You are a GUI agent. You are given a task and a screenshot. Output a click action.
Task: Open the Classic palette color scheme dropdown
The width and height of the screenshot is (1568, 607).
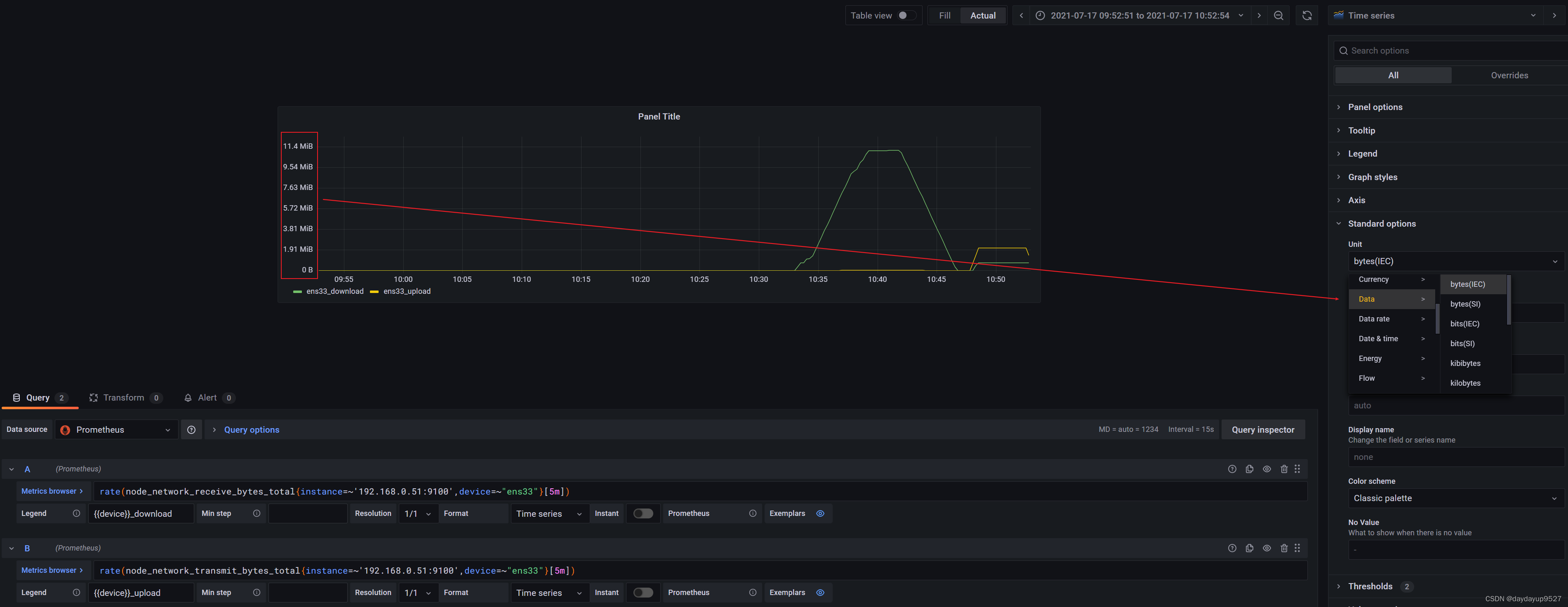1455,498
